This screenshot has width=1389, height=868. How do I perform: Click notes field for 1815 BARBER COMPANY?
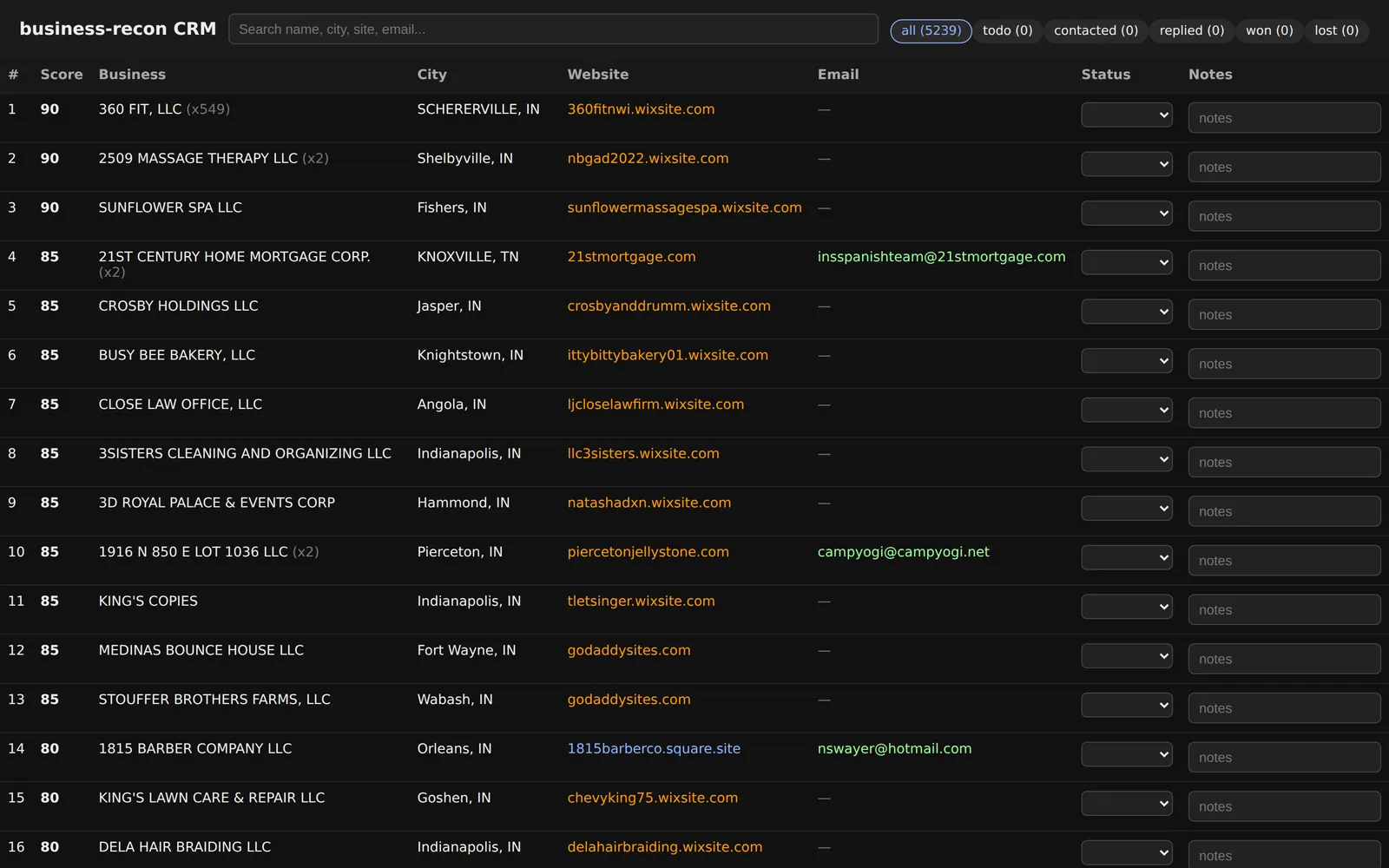pos(1284,757)
